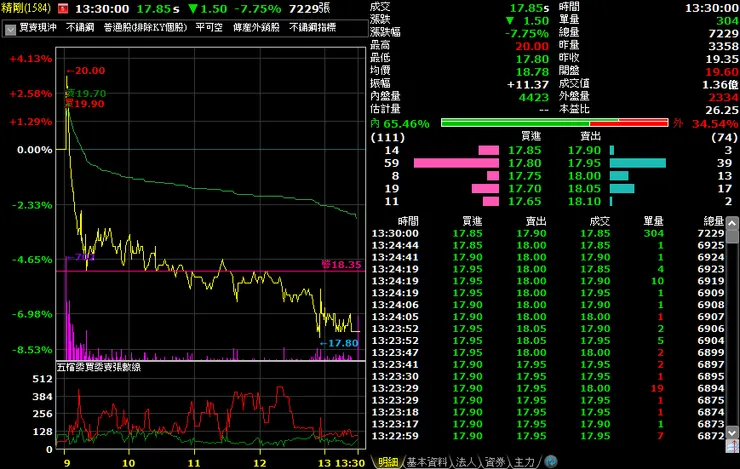
Task: Click the refresh icon beside the 主力 tab
Action: pos(550,461)
